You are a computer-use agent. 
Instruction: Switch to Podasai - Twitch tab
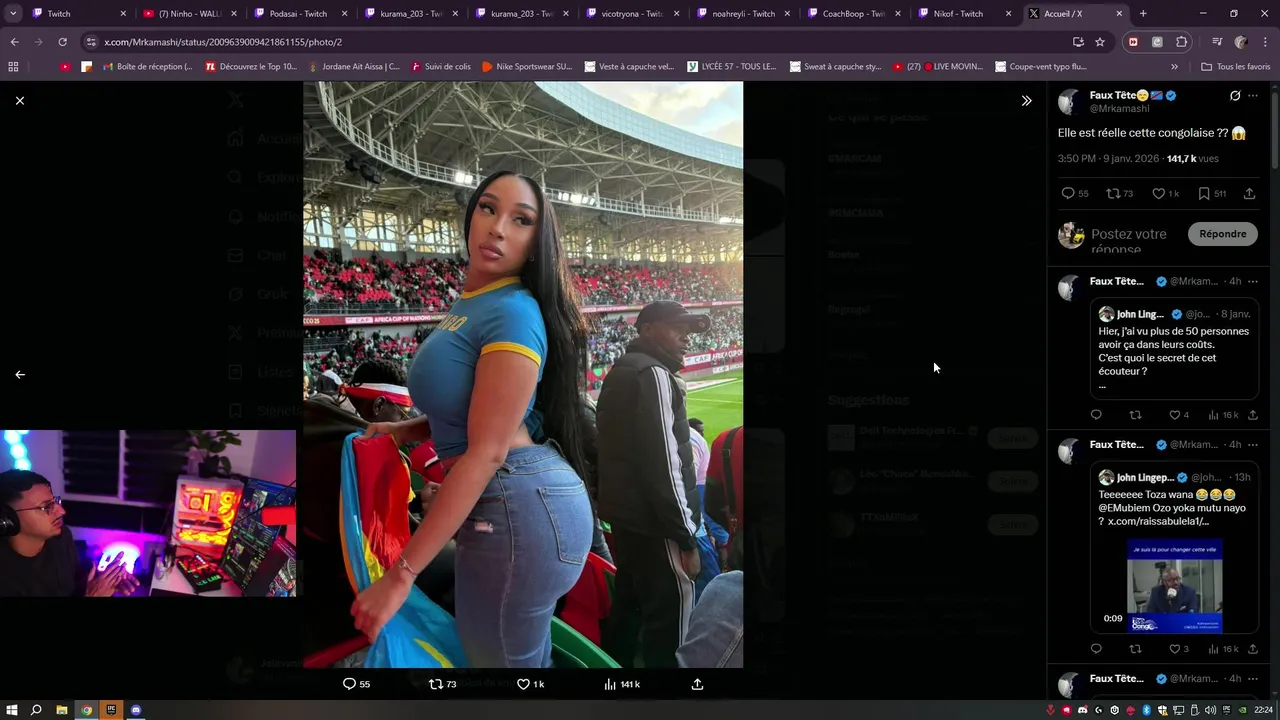(x=300, y=14)
